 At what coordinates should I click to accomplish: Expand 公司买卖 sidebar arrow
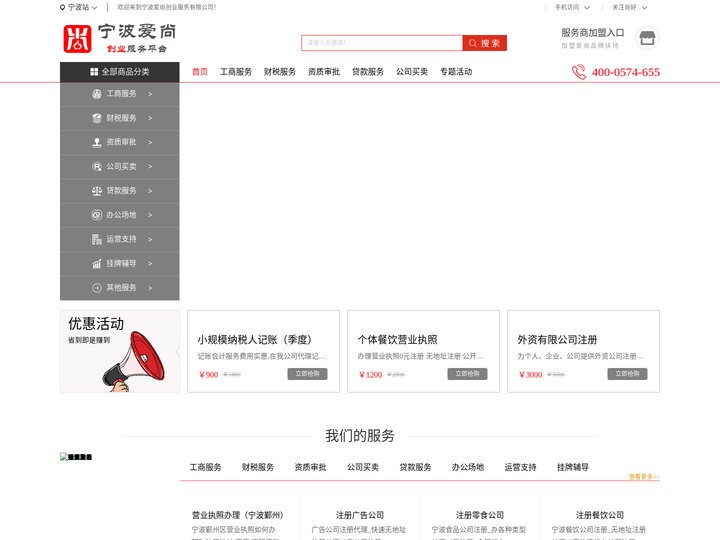pyautogui.click(x=150, y=167)
